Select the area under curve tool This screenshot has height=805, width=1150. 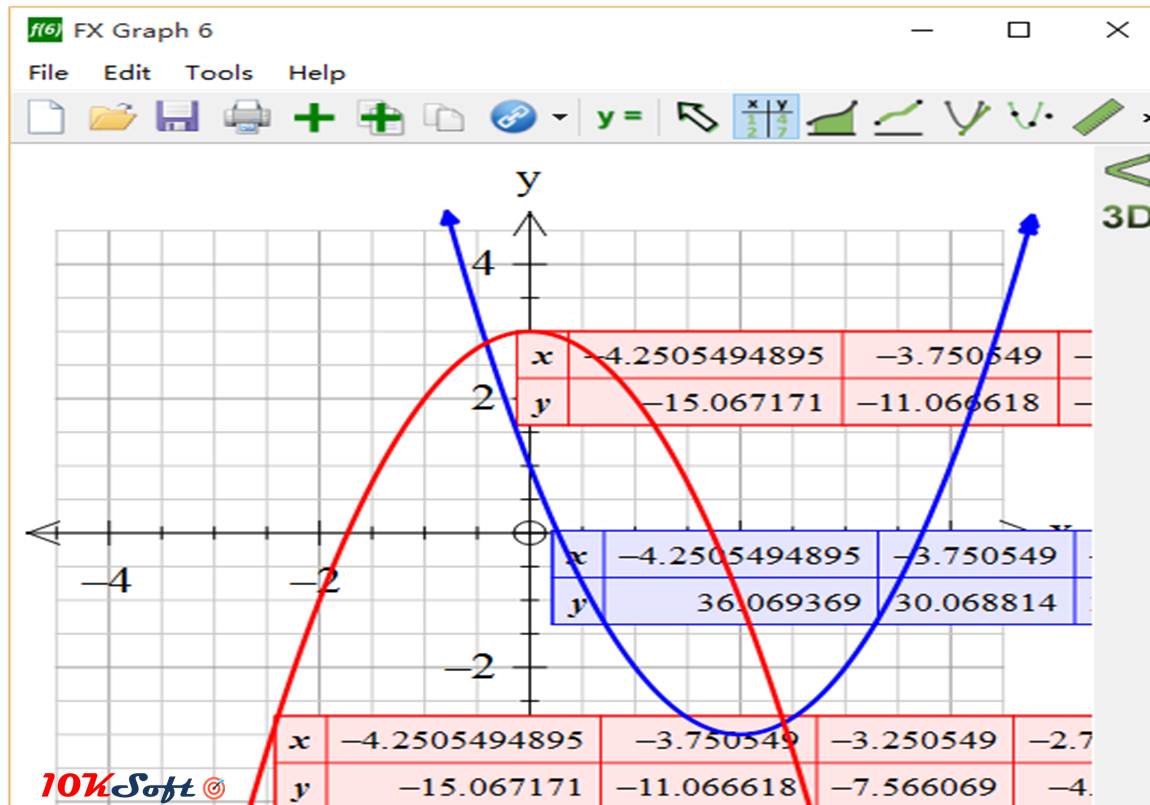point(832,117)
